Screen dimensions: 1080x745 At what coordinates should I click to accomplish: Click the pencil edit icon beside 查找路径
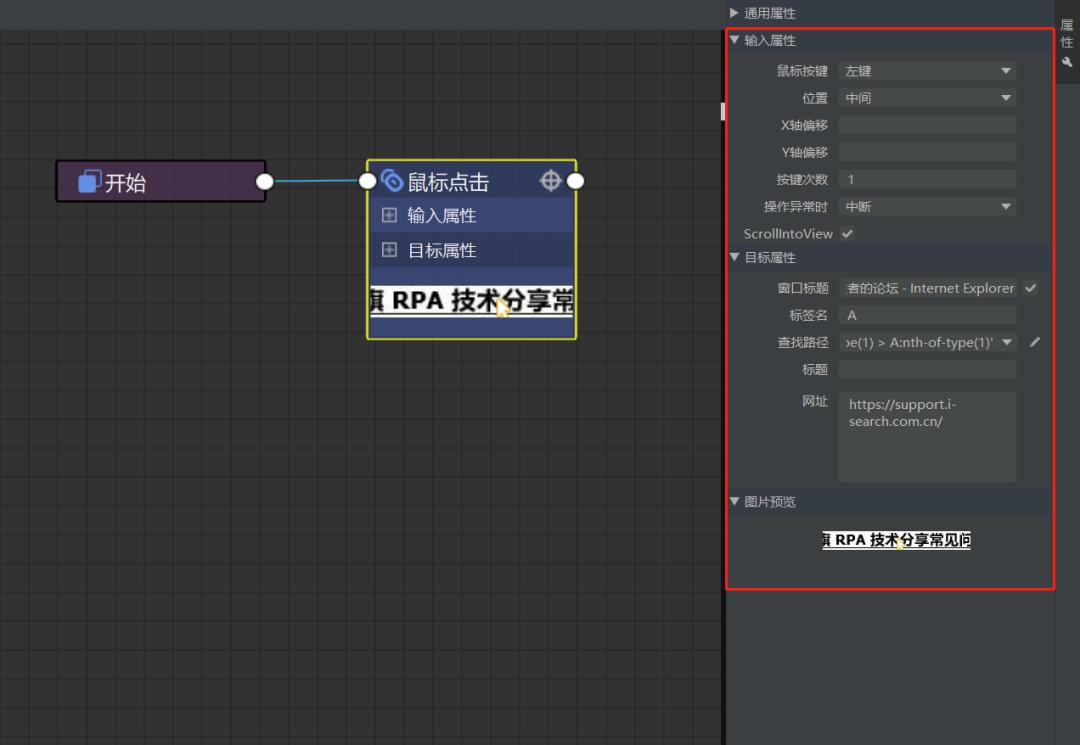click(x=1035, y=342)
